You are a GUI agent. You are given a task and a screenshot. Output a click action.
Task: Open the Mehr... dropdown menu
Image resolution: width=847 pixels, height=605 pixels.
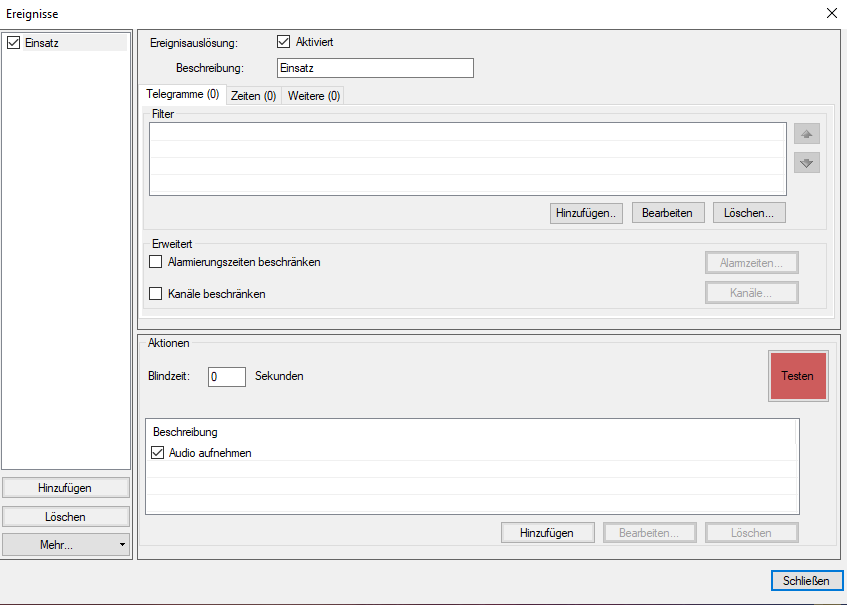[x=65, y=544]
